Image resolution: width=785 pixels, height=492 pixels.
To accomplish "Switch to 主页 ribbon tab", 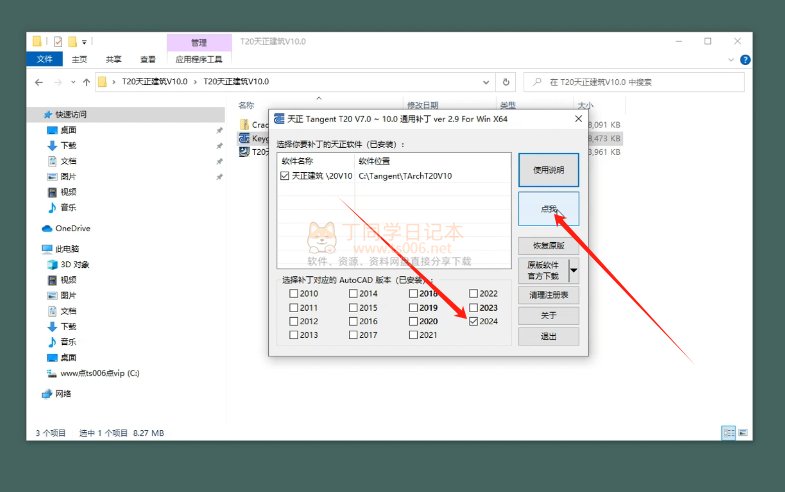I will pyautogui.click(x=79, y=60).
